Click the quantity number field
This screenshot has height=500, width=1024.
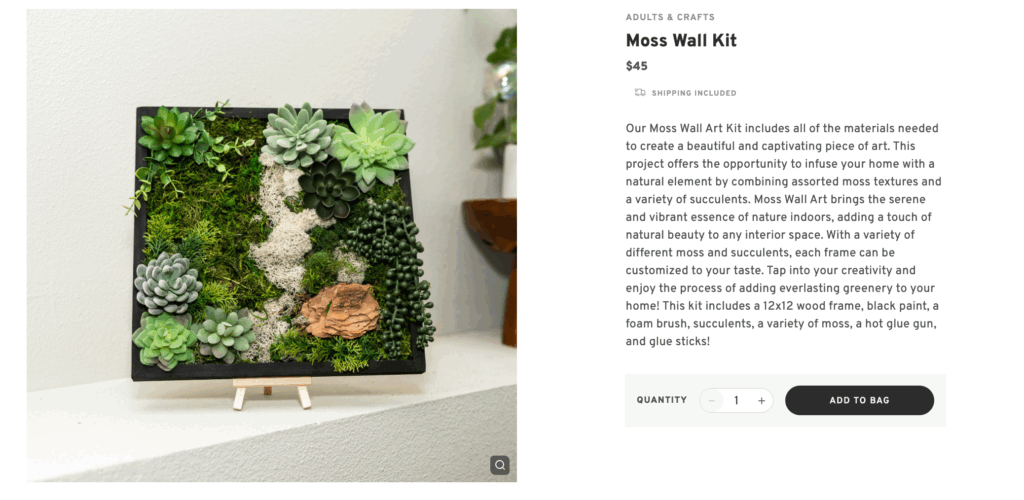pos(736,401)
